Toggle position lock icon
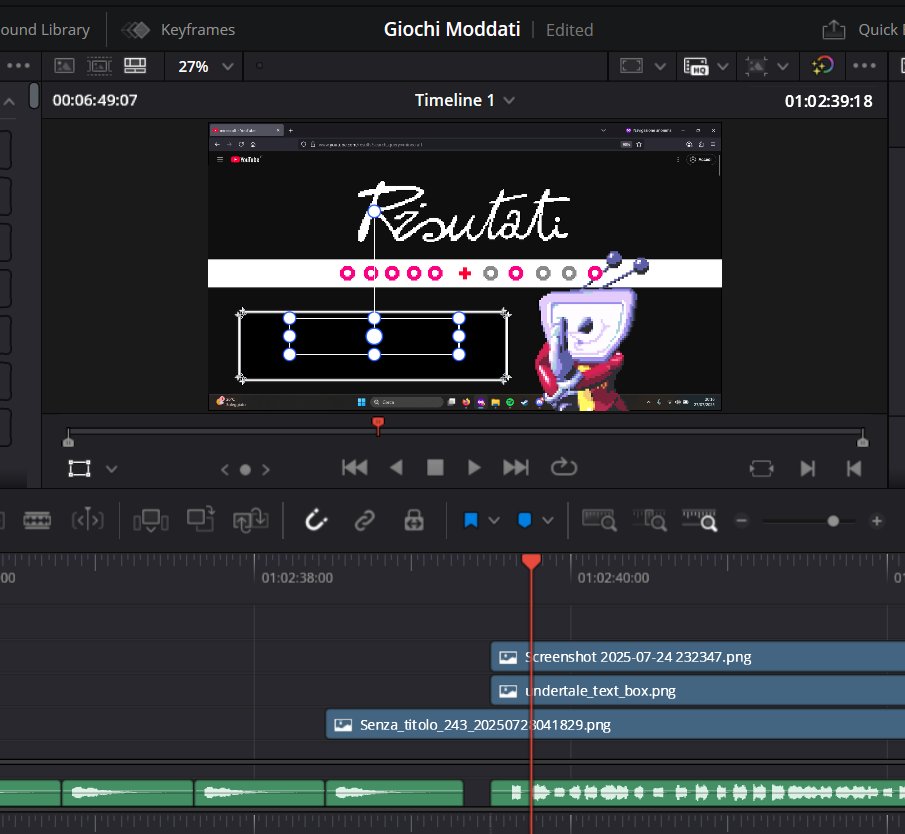Viewport: 905px width, 834px height. pyautogui.click(x=414, y=521)
